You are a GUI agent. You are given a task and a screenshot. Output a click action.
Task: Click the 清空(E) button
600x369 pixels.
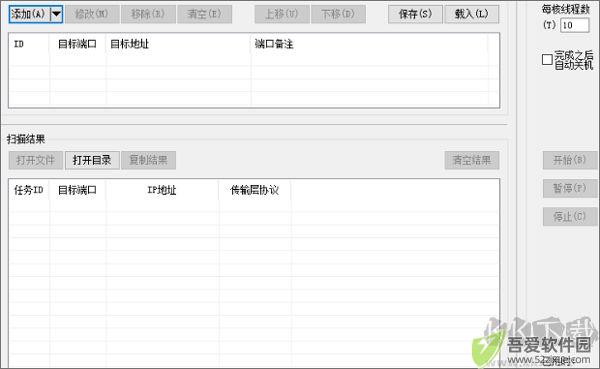click(x=204, y=15)
